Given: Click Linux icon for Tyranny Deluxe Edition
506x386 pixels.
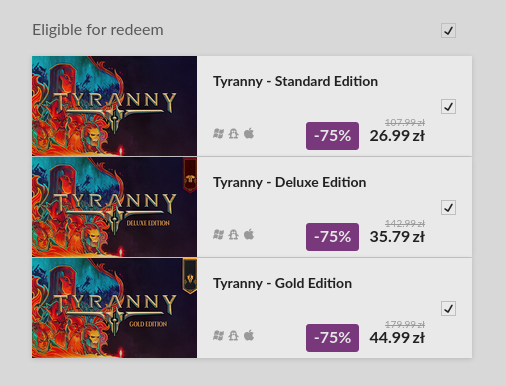Looking at the screenshot, I should [x=233, y=235].
